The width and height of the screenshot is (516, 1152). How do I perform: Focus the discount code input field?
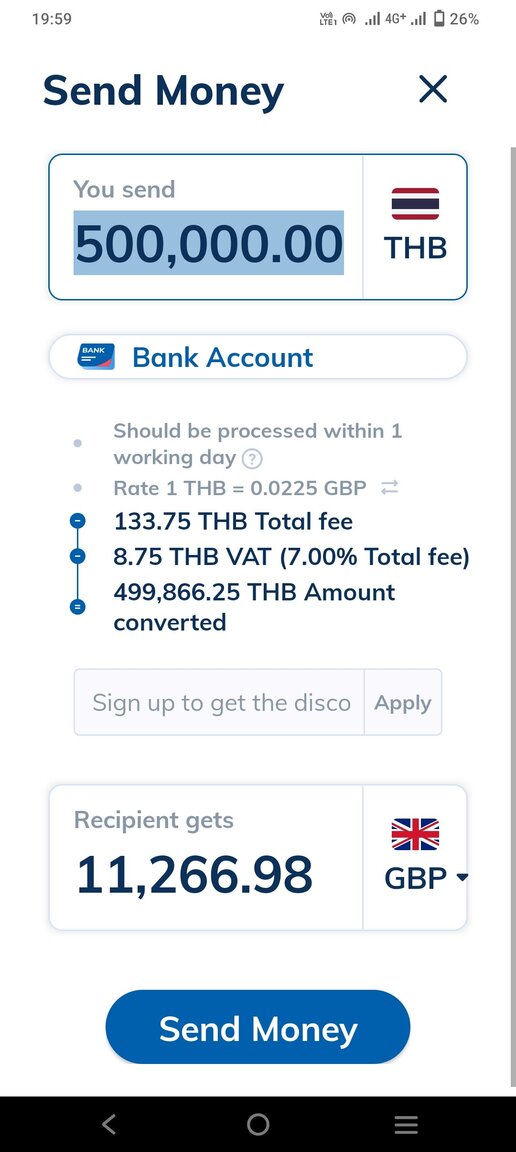(x=219, y=702)
